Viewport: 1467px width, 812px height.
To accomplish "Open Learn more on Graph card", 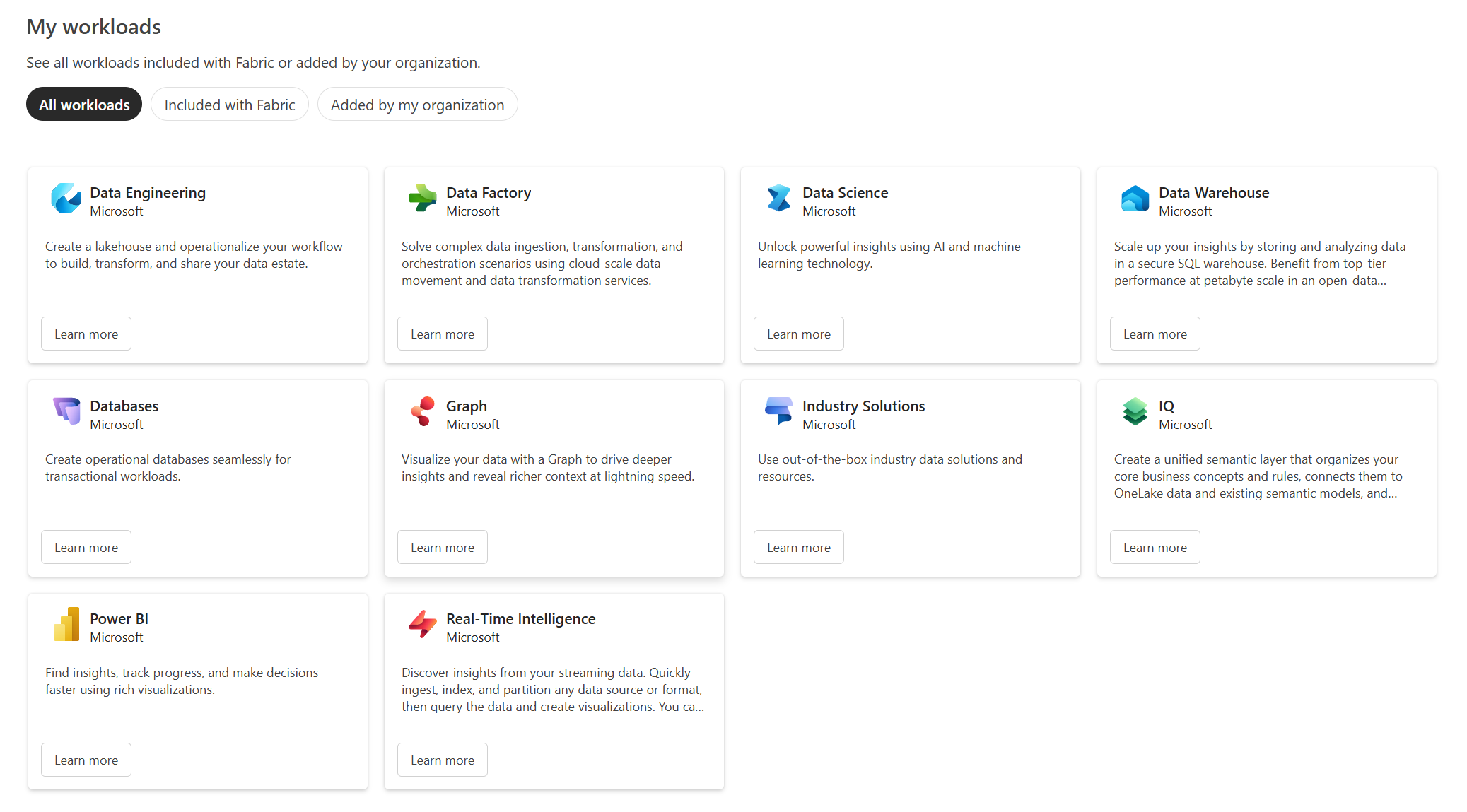I will click(x=443, y=548).
